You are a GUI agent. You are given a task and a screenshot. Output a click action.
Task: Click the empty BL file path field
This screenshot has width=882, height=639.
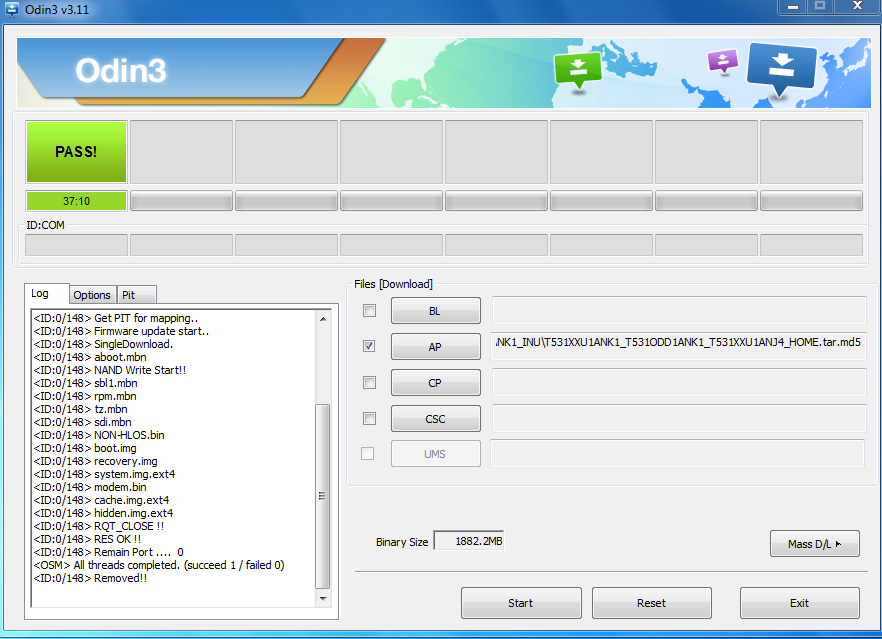pyautogui.click(x=679, y=310)
